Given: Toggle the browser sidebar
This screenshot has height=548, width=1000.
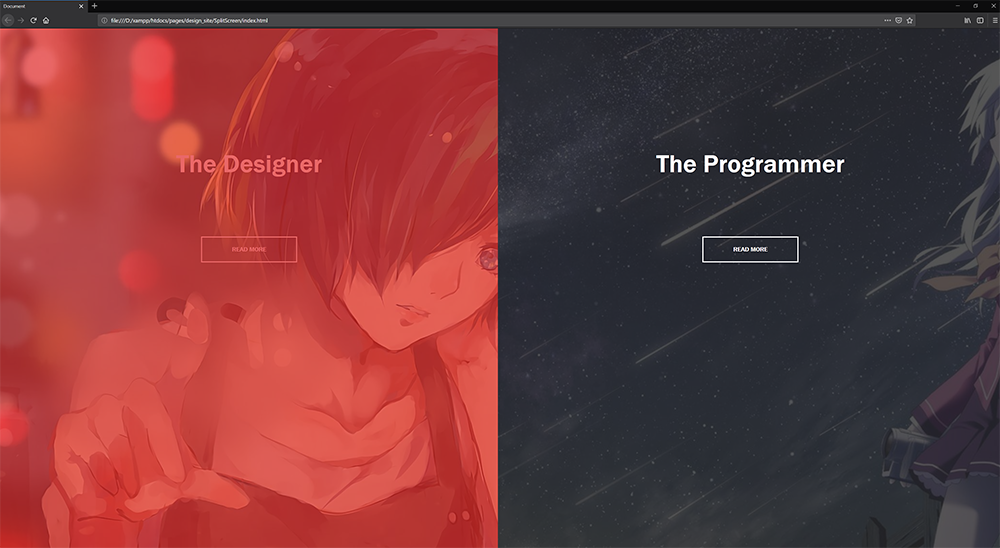Looking at the screenshot, I should click(980, 20).
